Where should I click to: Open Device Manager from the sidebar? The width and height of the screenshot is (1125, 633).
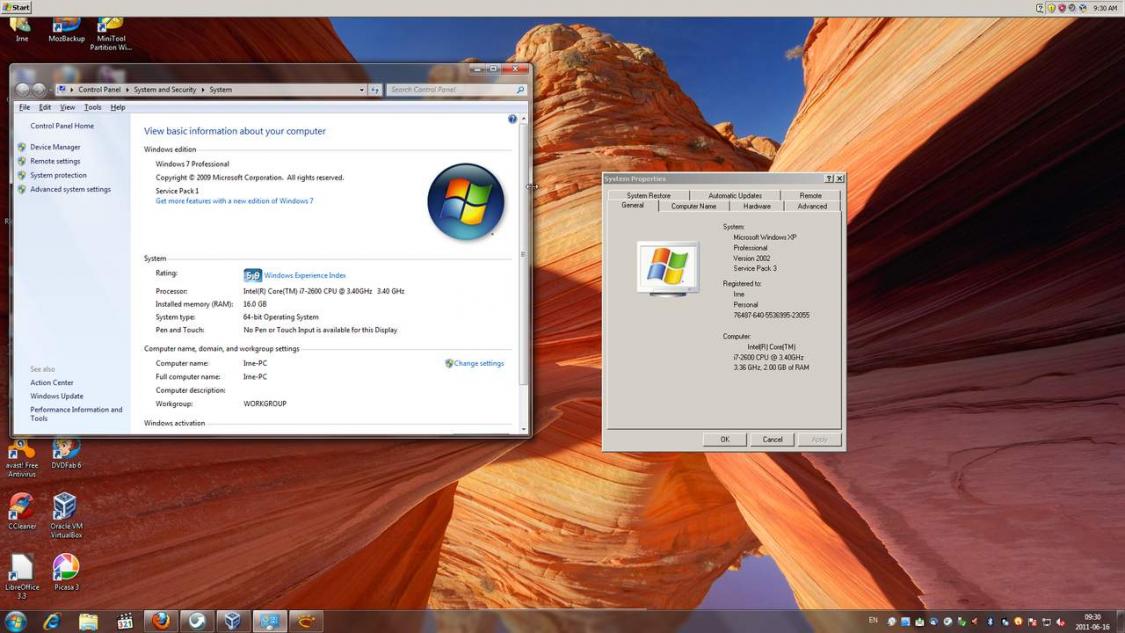55,147
